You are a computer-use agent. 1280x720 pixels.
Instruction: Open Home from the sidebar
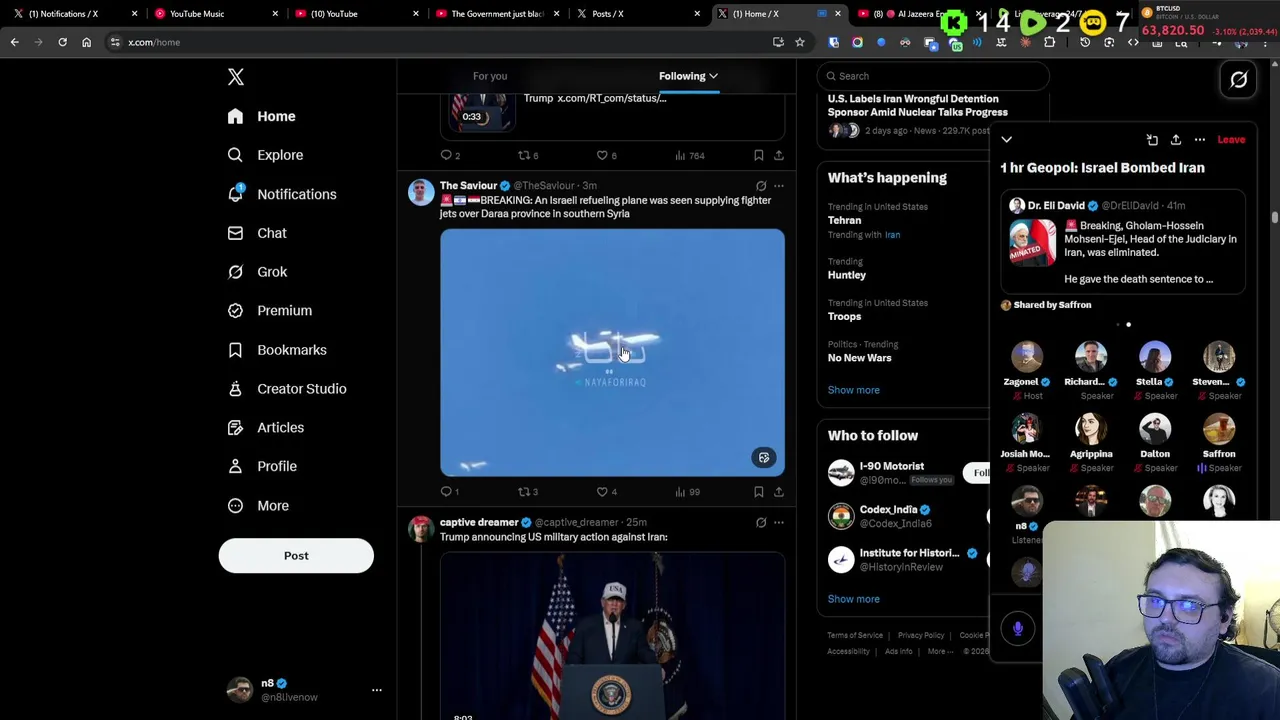(x=261, y=116)
